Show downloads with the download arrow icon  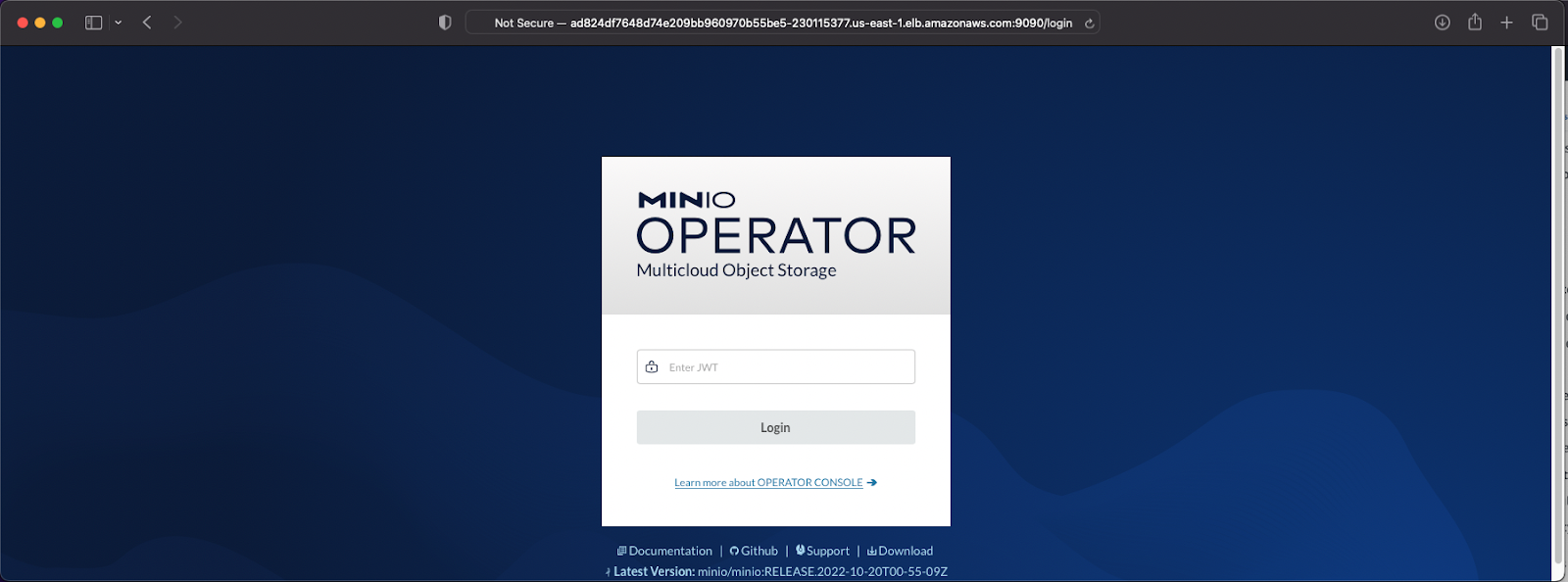[1442, 23]
